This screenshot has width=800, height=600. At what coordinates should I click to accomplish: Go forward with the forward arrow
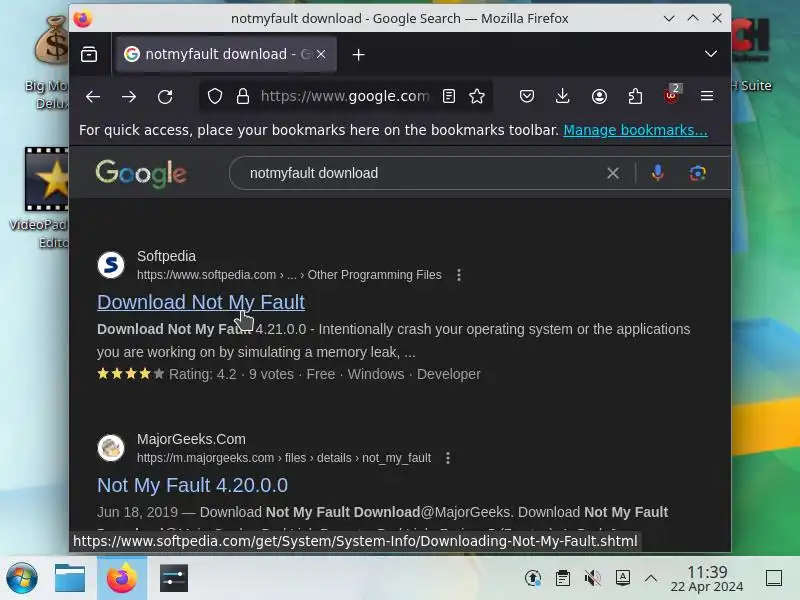tap(129, 96)
